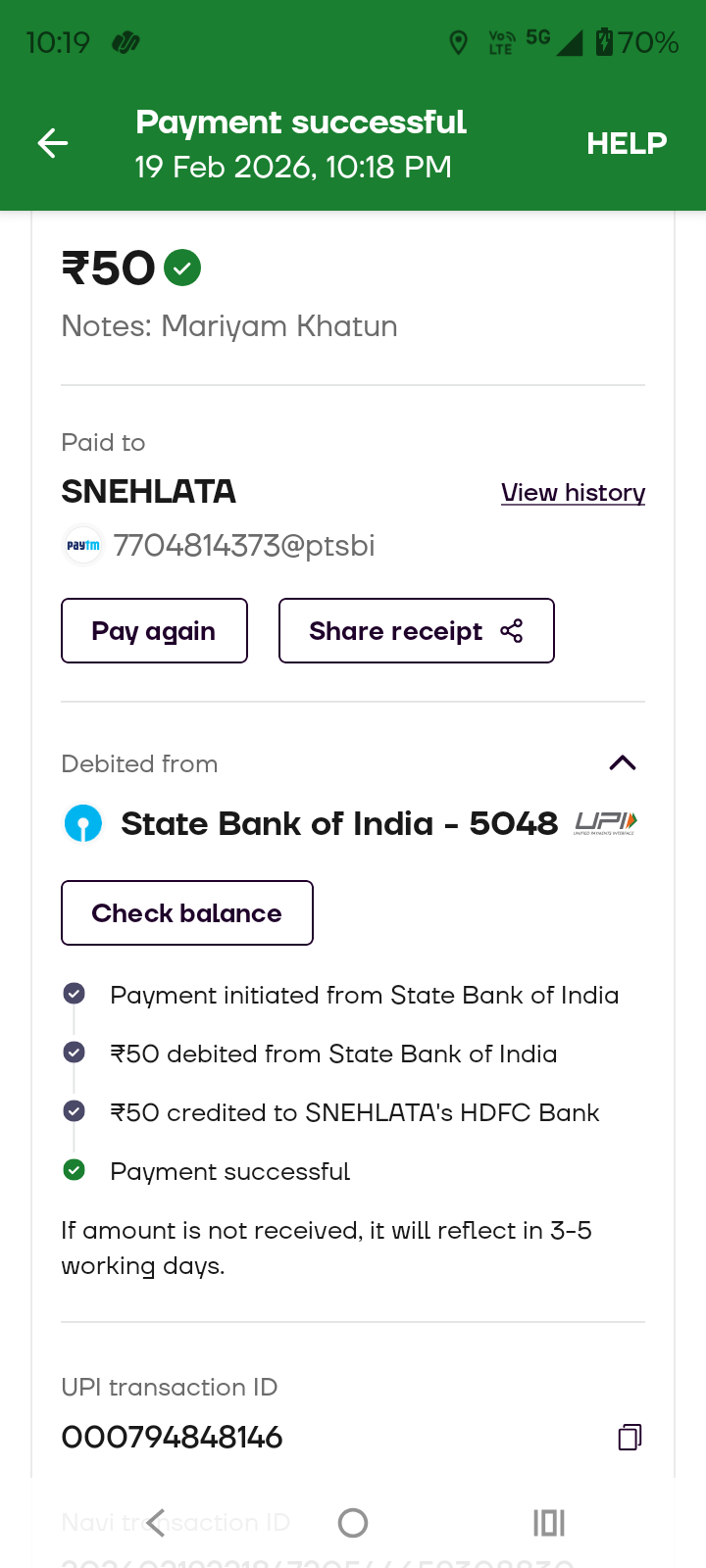Tap the ₹50 credited step checkmark
This screenshot has width=706, height=1568.
(x=74, y=1111)
